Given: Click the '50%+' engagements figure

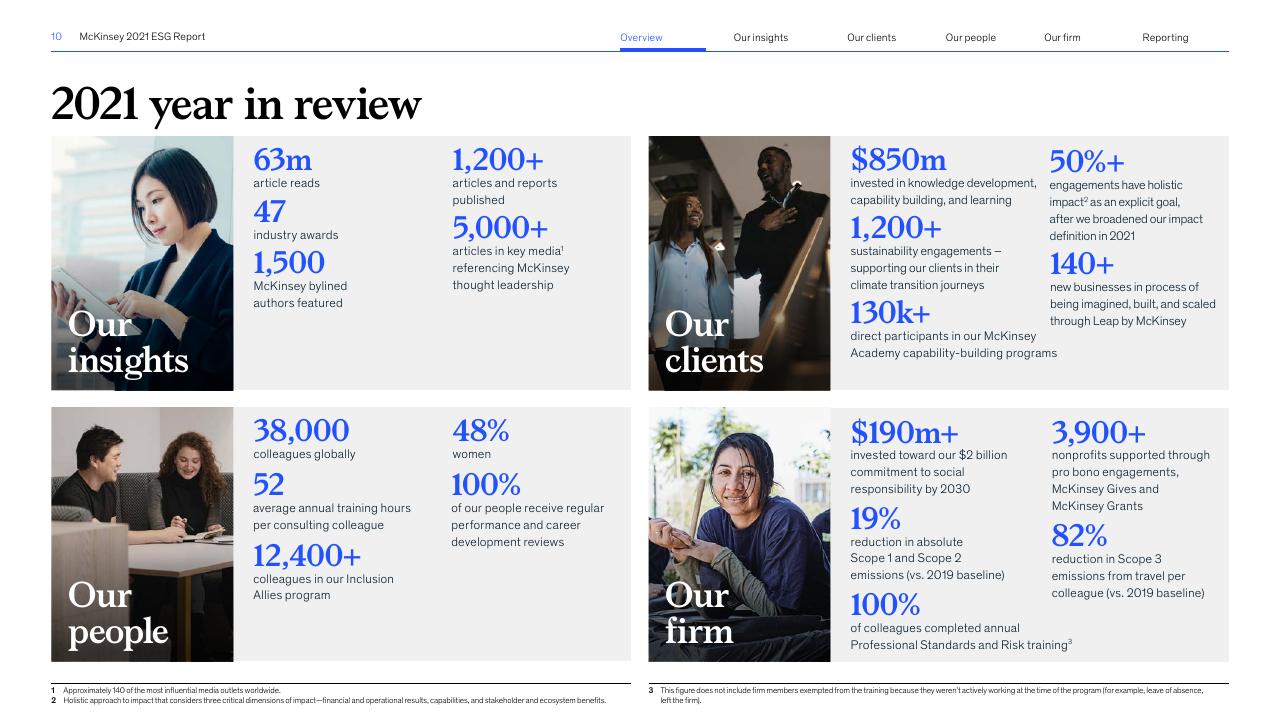Looking at the screenshot, I should [1087, 161].
